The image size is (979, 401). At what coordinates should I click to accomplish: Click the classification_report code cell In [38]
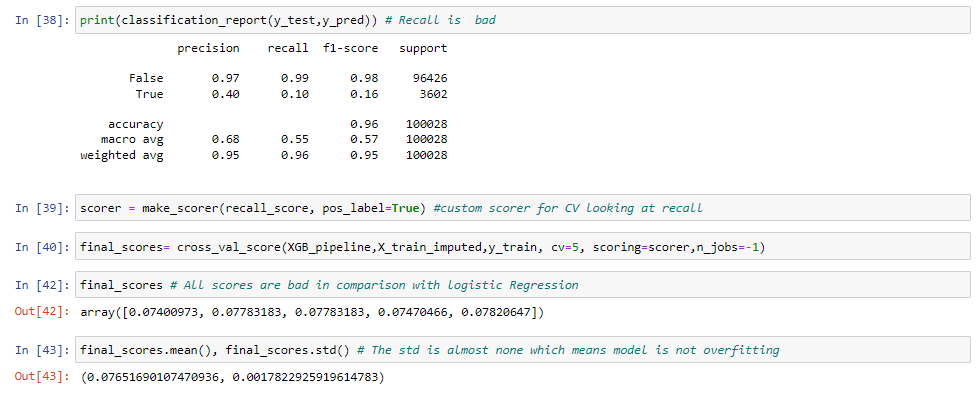523,20
